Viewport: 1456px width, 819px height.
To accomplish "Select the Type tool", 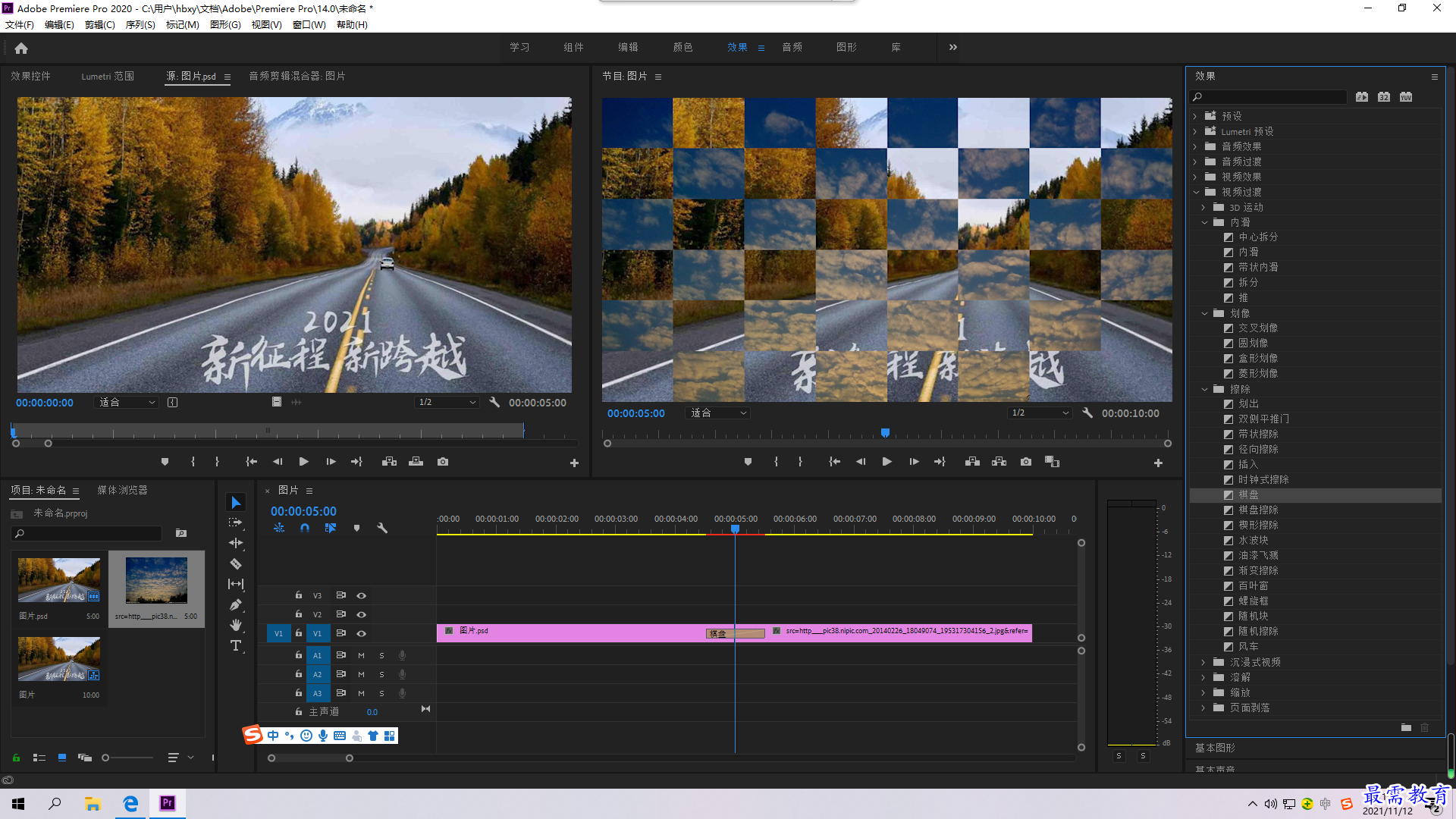I will (236, 645).
